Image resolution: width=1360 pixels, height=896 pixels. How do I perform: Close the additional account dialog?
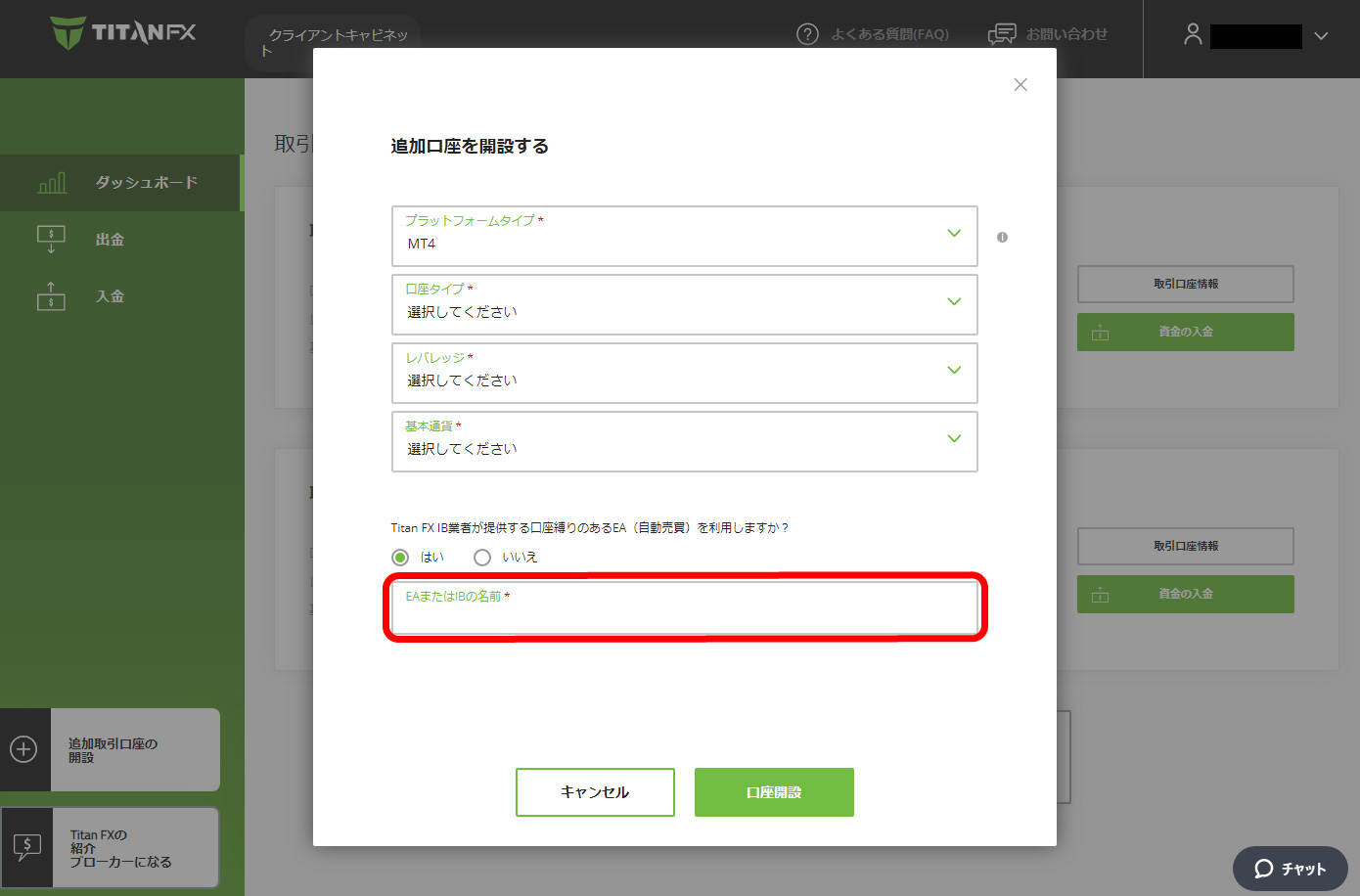pos(1020,85)
